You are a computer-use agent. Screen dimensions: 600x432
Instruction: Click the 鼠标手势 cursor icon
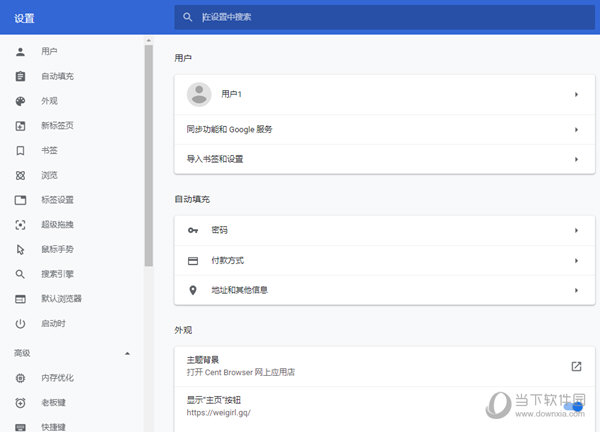point(20,249)
